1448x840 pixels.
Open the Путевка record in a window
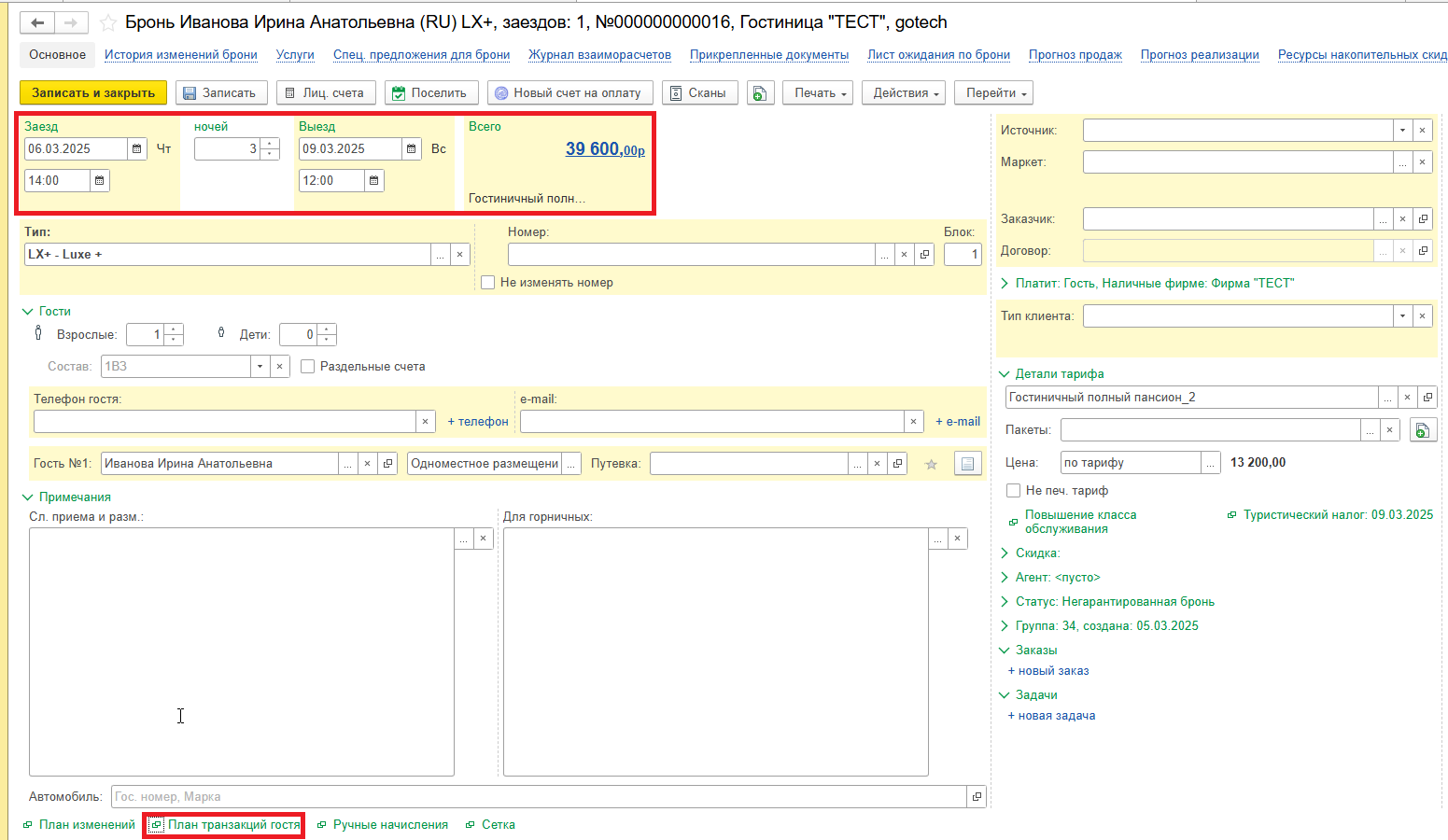click(x=897, y=463)
